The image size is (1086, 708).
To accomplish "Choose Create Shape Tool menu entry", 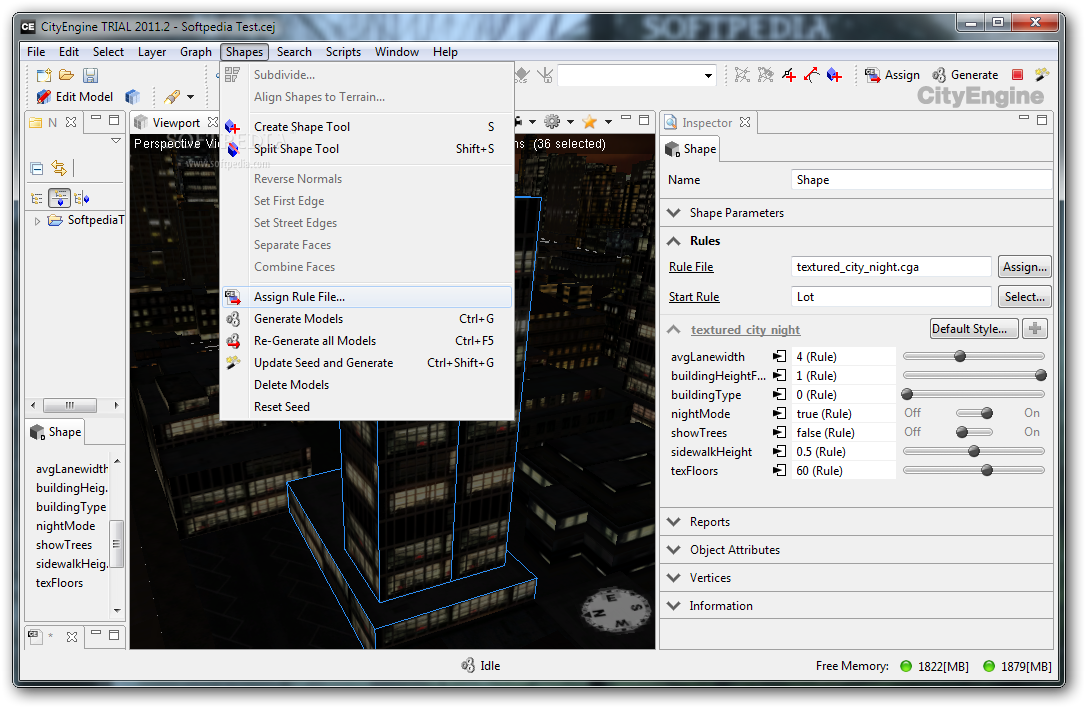I will coord(367,127).
